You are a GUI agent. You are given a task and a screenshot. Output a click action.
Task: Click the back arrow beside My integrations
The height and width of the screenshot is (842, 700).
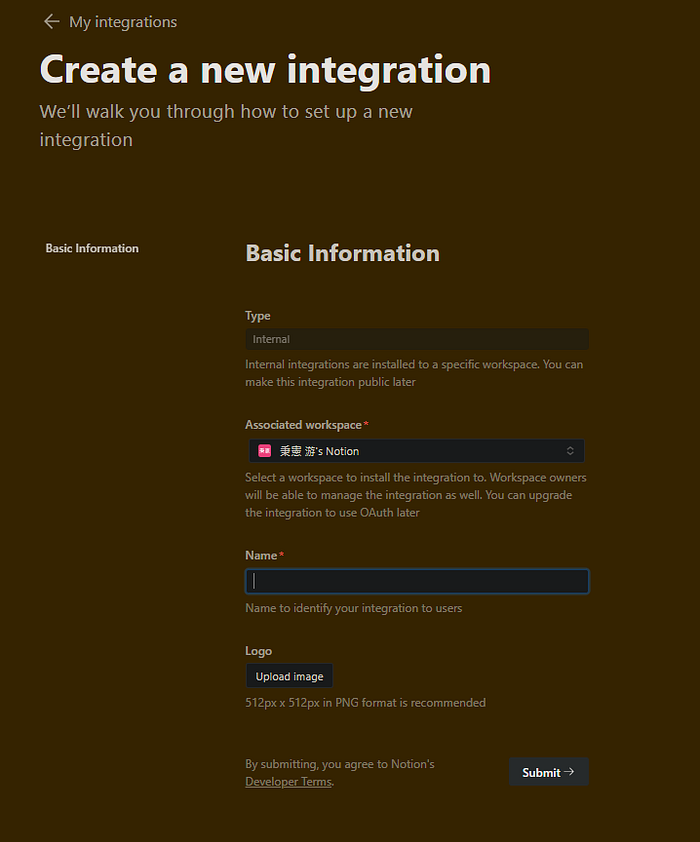pyautogui.click(x=52, y=21)
